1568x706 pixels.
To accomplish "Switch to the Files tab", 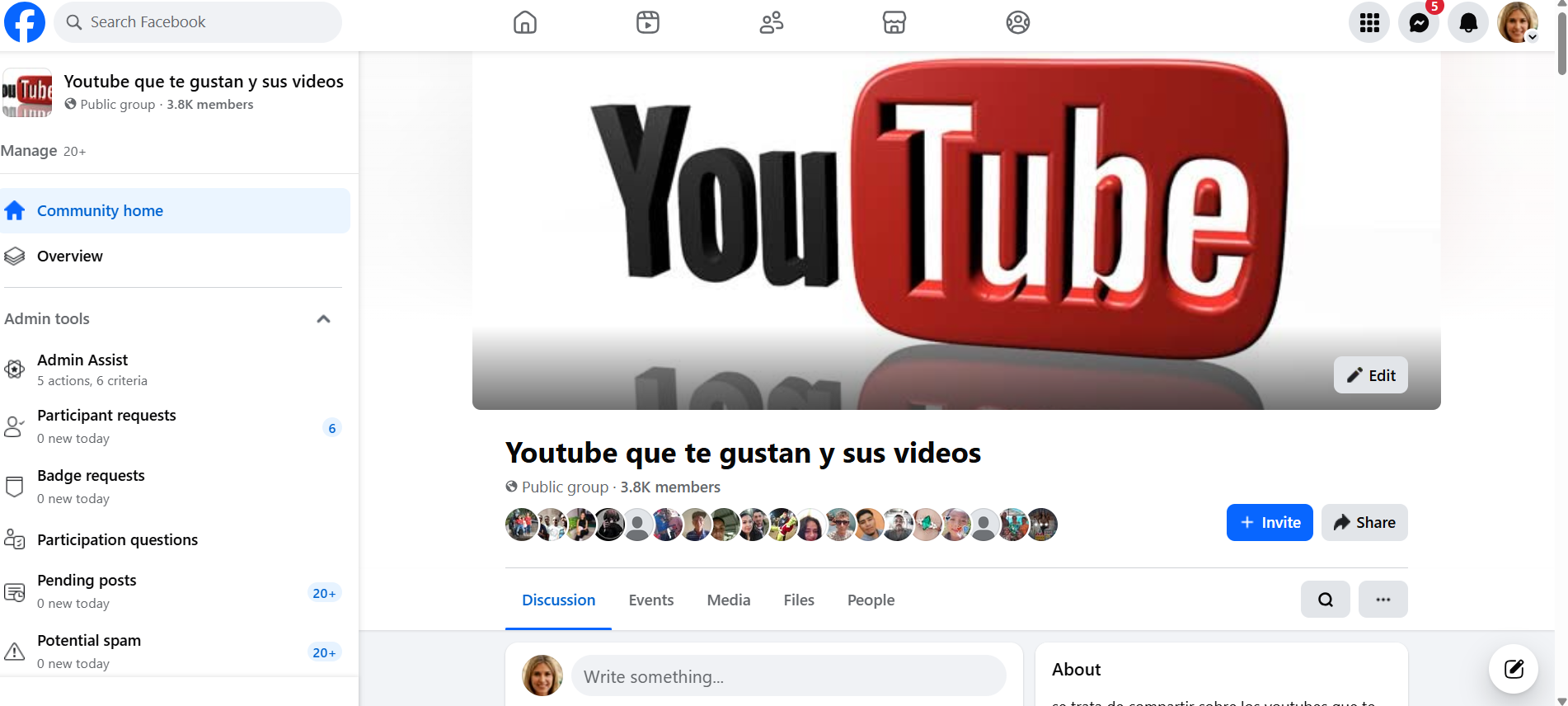I will [x=799, y=600].
